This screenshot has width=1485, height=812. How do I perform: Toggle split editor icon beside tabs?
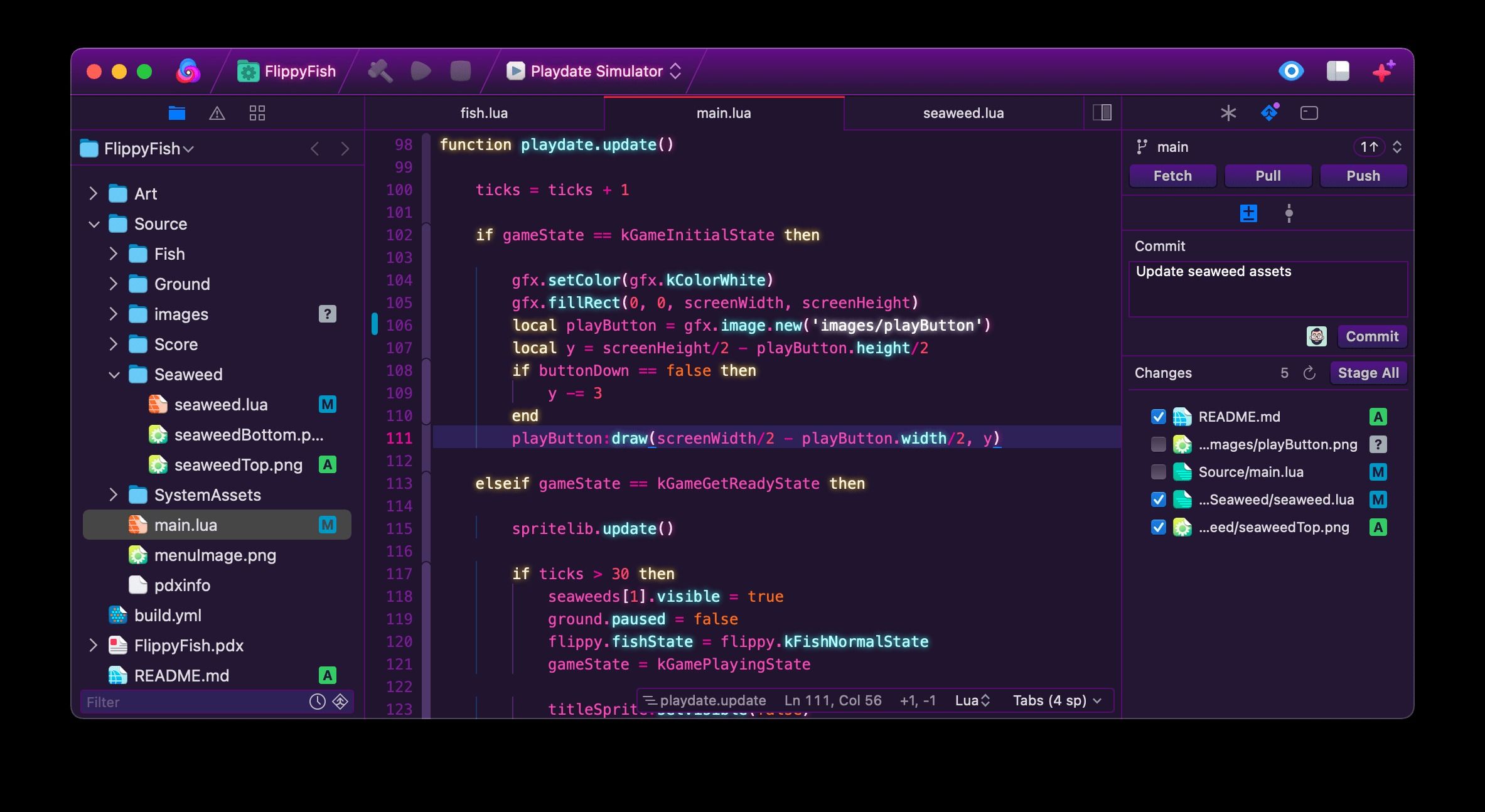[1102, 113]
